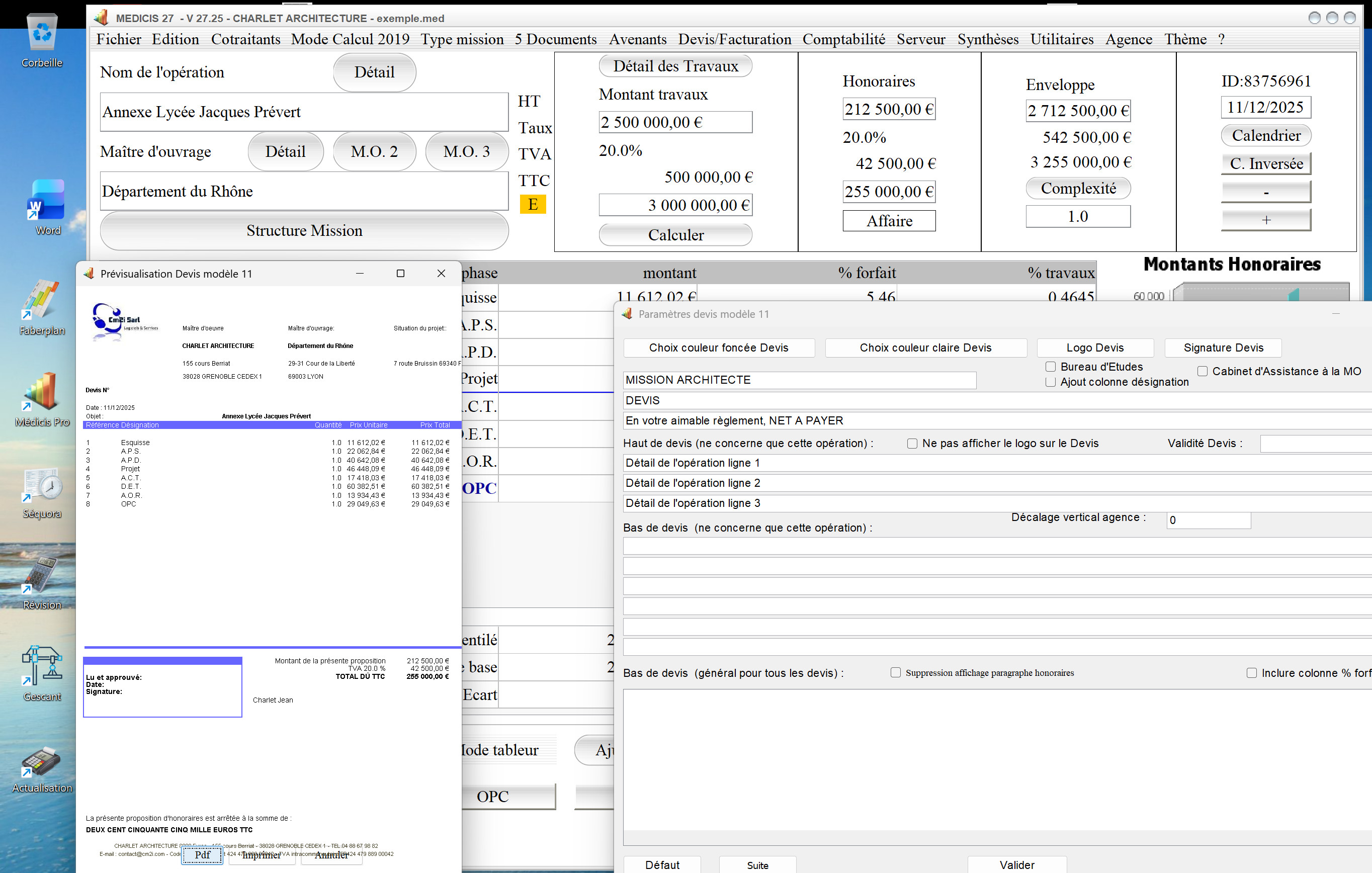Viewport: 1372px width, 873px height.
Task: Open the Médicis Pro desktop icon
Action: [x=42, y=400]
